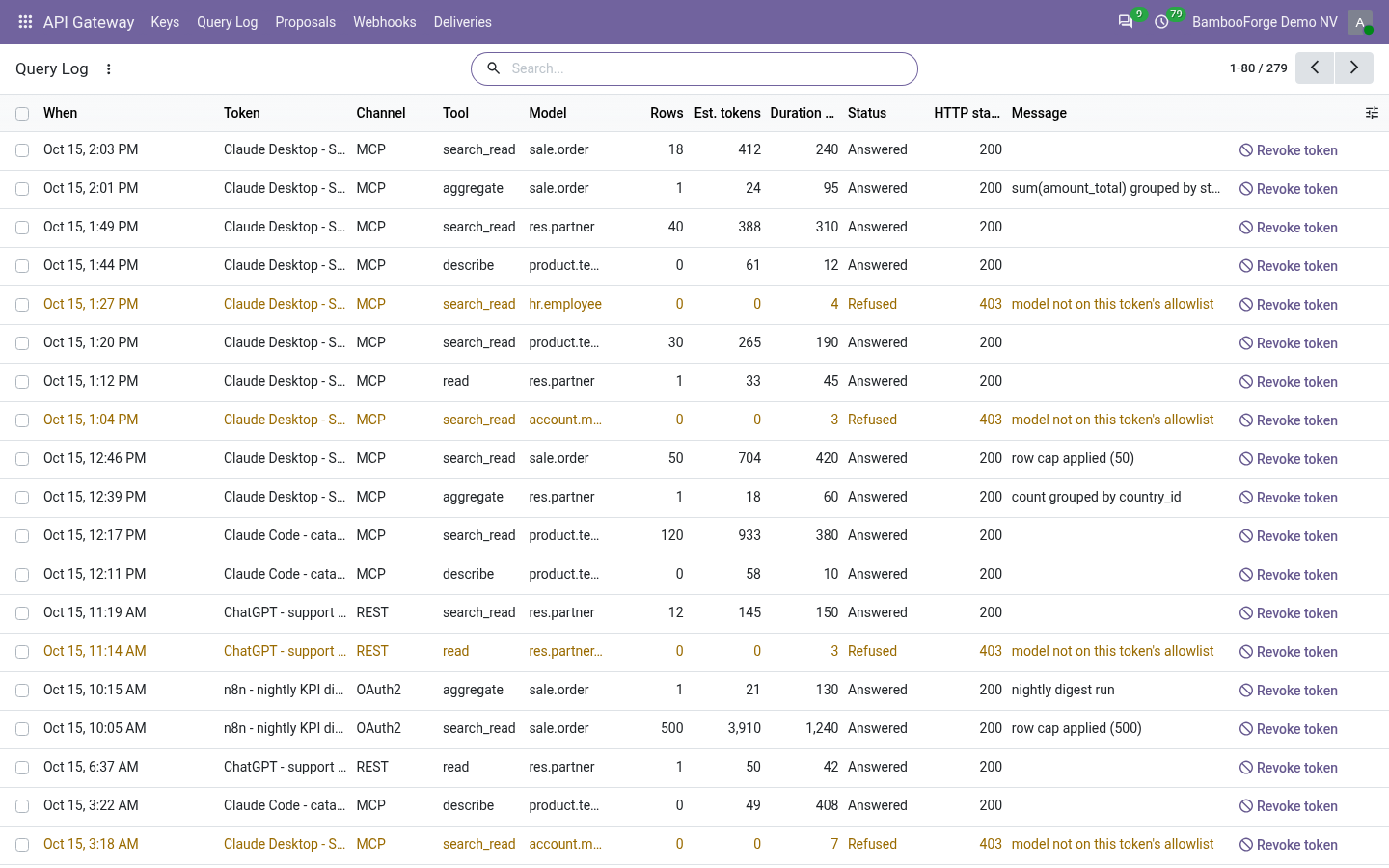Revoke token for Oct 15, 11:14 AM row

click(1289, 652)
